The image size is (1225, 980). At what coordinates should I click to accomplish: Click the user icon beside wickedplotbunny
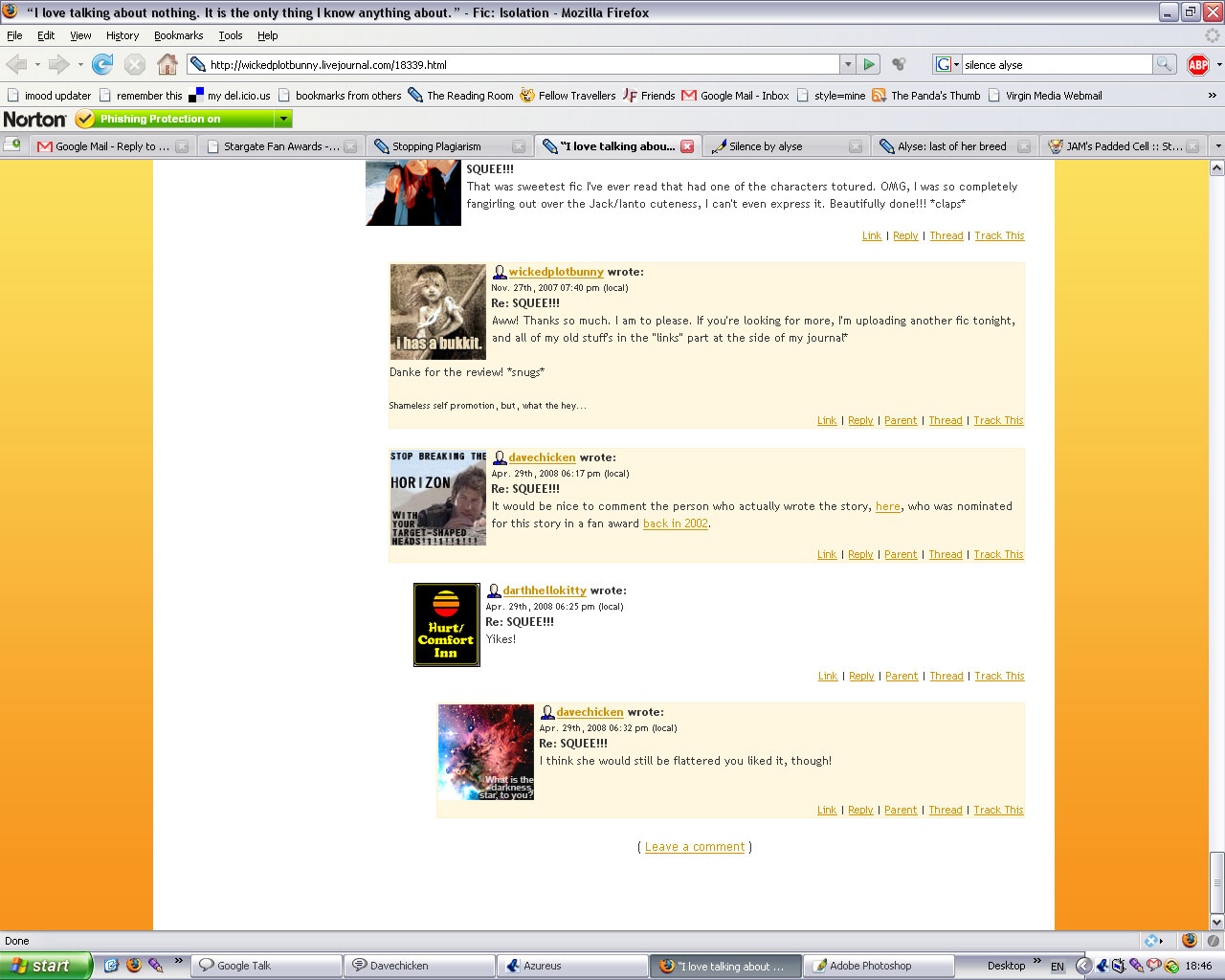[499, 273]
